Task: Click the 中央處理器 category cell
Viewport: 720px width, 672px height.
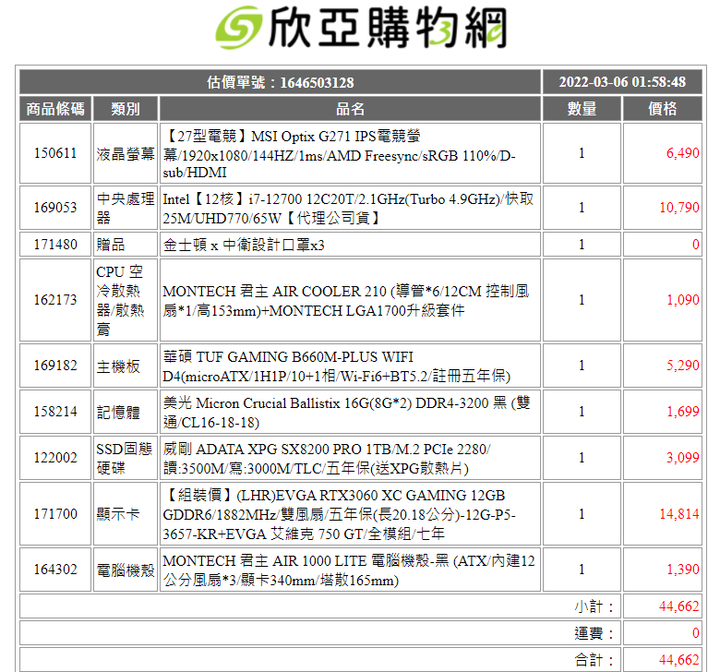Action: click(x=125, y=208)
